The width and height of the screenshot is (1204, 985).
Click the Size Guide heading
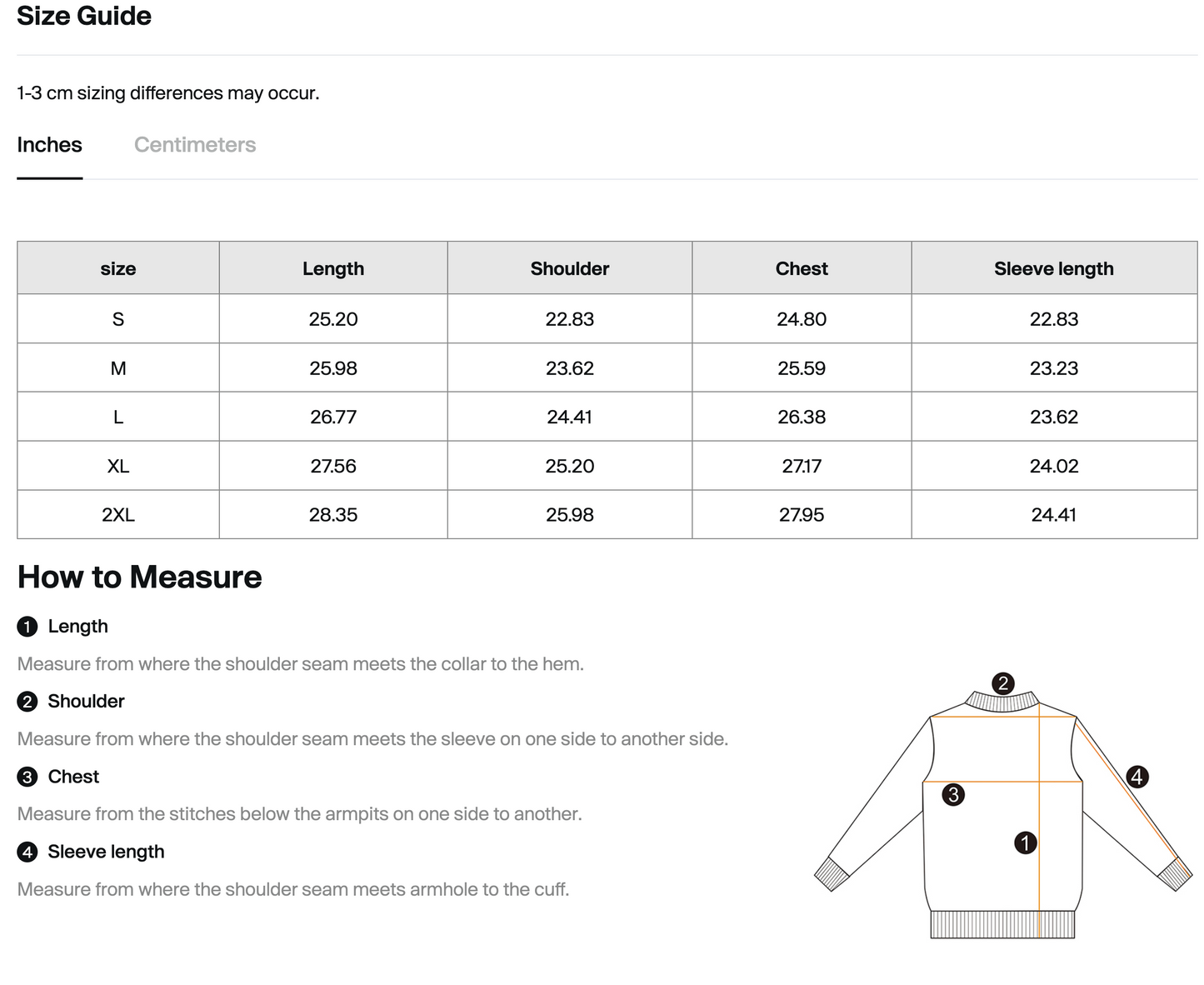point(83,16)
